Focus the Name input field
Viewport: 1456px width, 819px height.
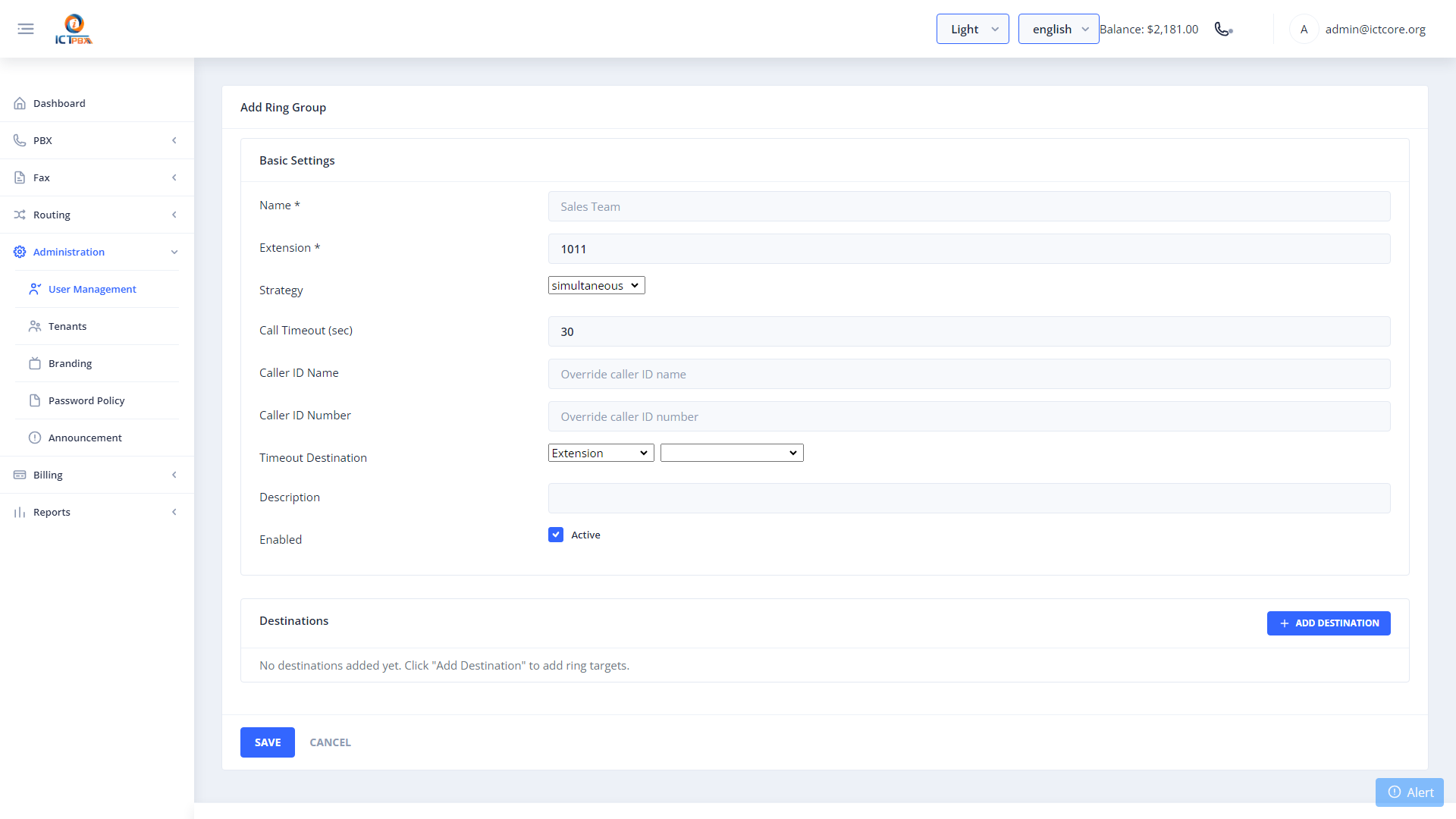point(969,206)
